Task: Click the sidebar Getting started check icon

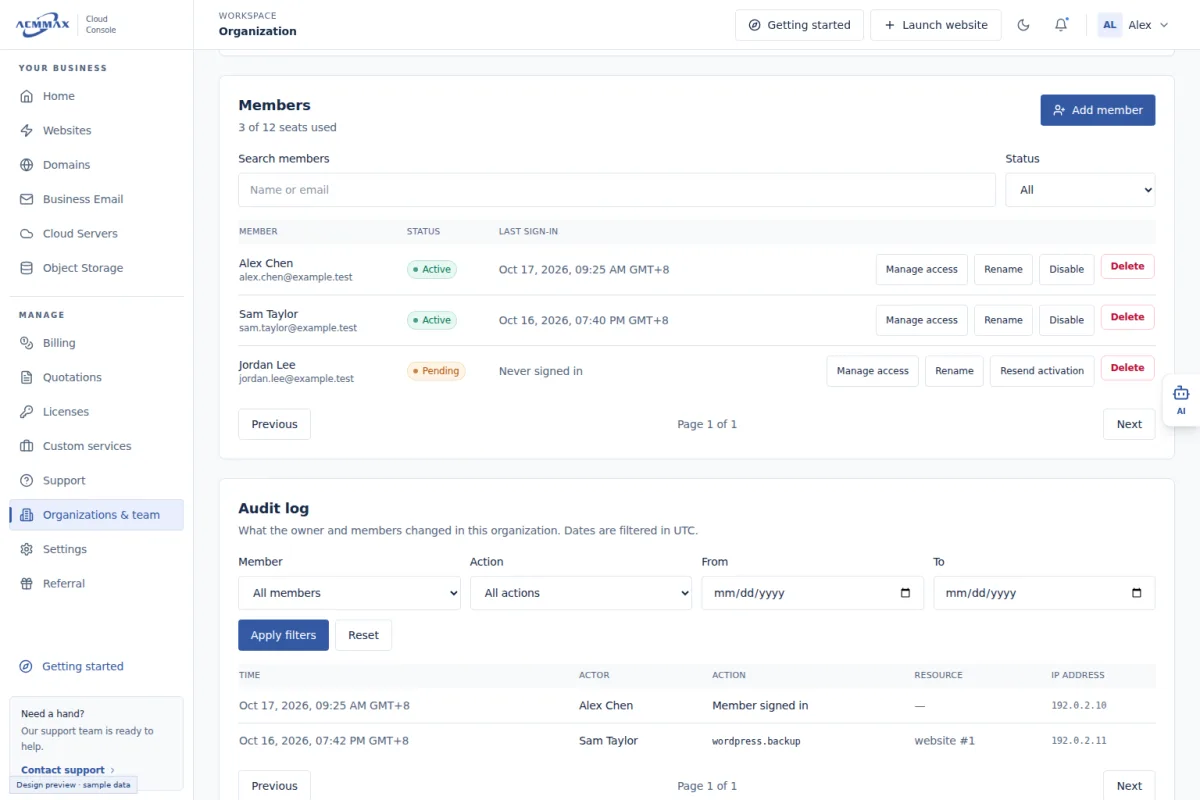Action: point(27,666)
